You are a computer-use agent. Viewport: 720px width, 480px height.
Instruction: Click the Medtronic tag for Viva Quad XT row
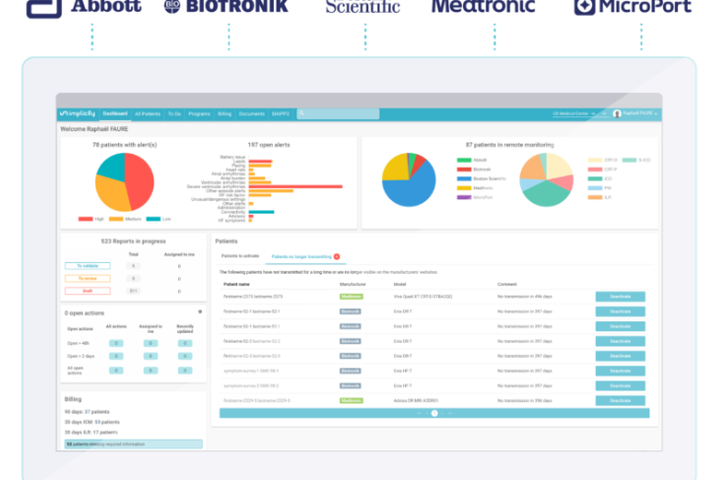351,297
